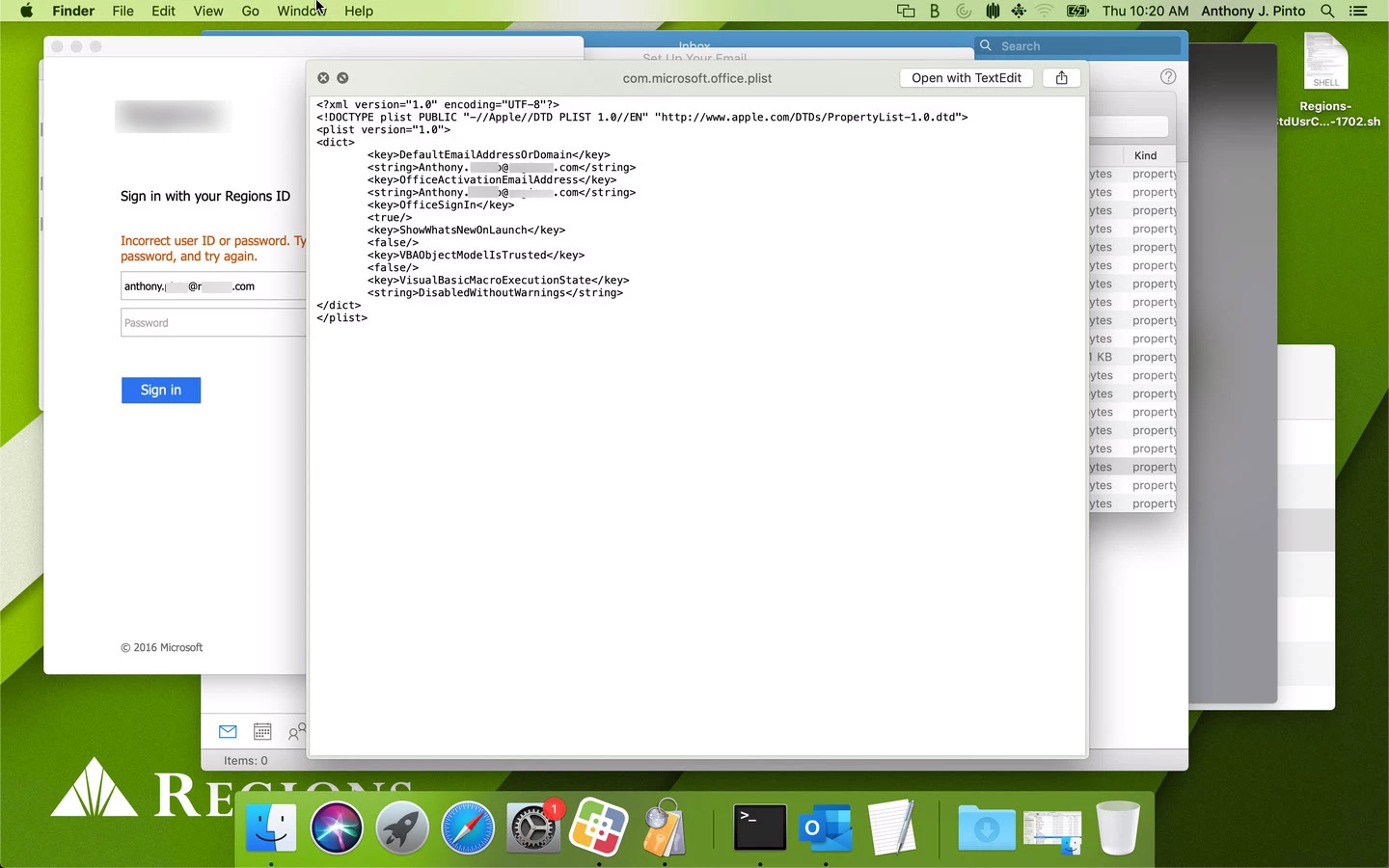Launch Siri from the Dock
The height and width of the screenshot is (868, 1389).
click(x=337, y=828)
